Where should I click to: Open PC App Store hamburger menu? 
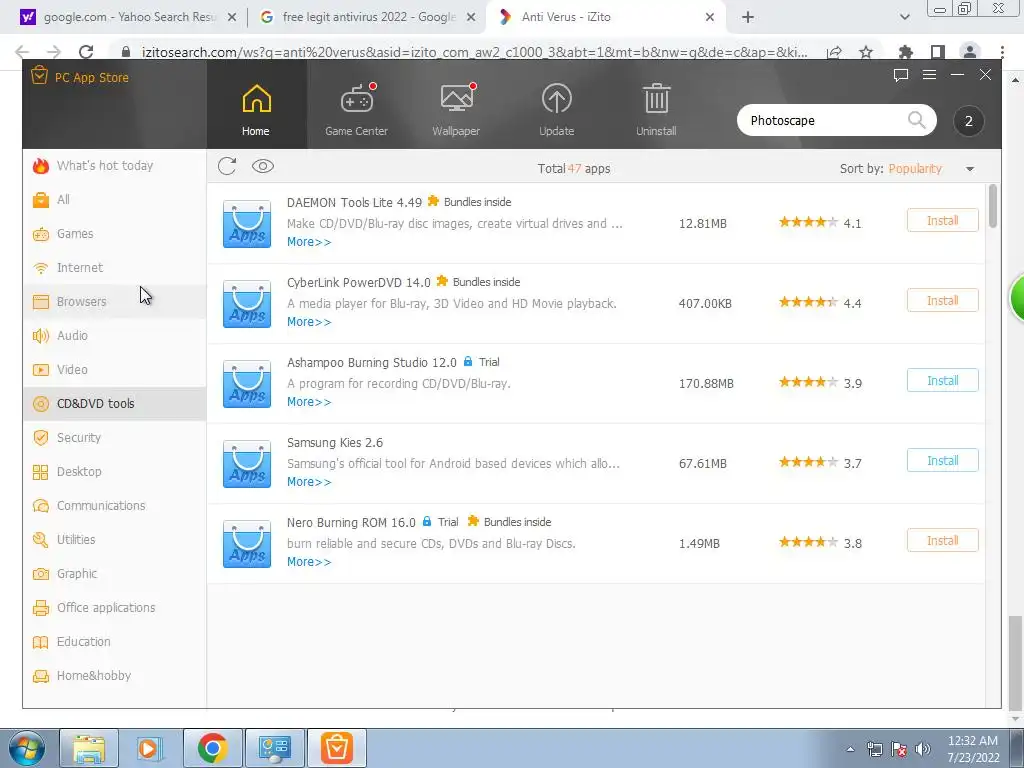tap(929, 75)
